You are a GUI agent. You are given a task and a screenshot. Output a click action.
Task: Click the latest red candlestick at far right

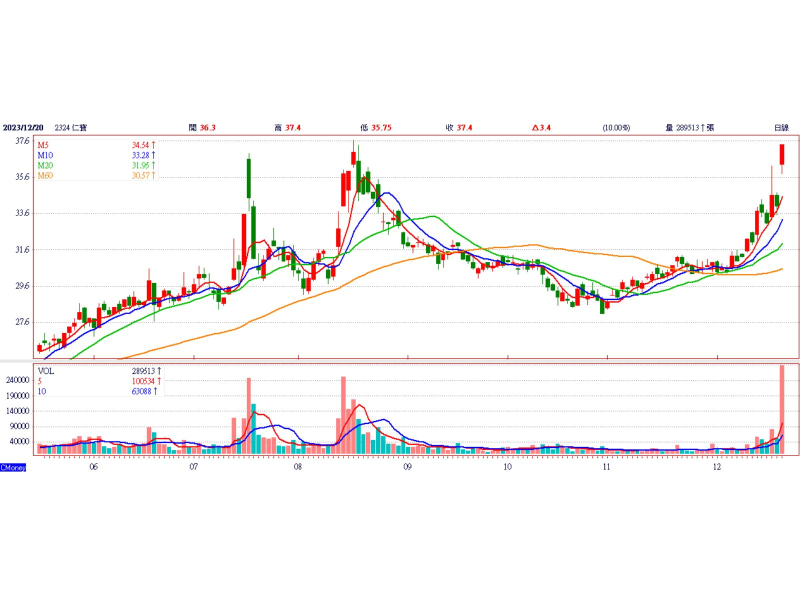(782, 154)
